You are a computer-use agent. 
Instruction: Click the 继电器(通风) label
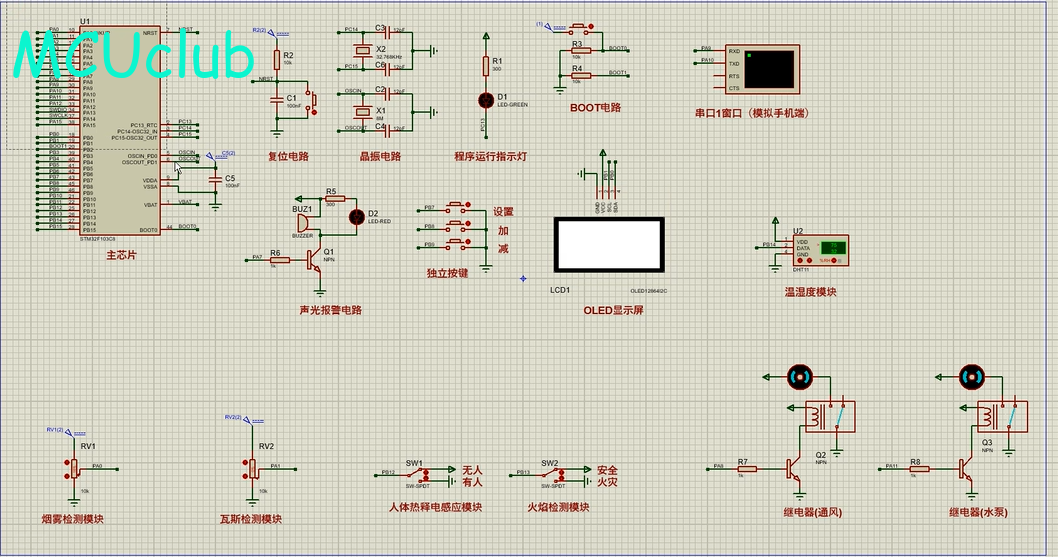pos(812,512)
